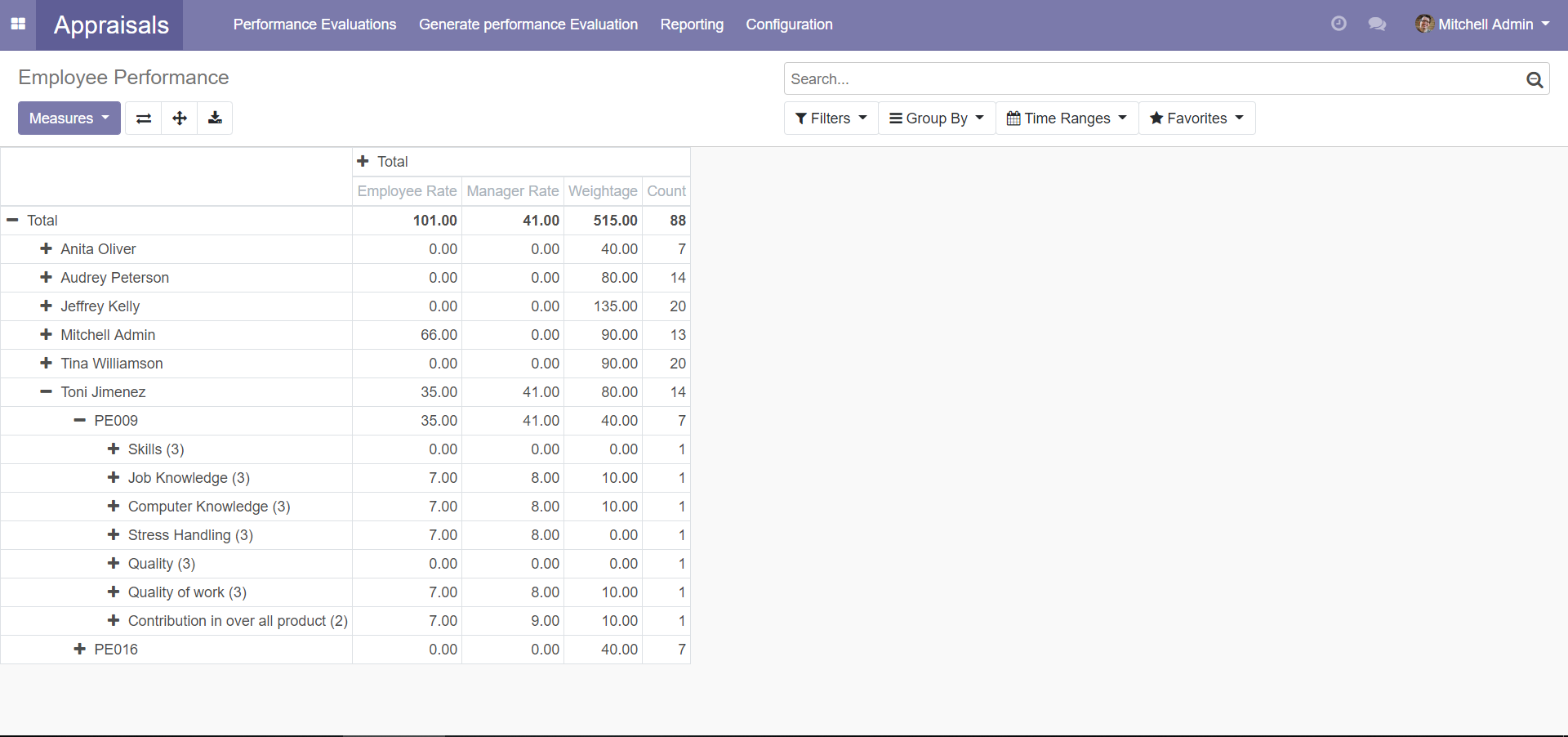
Task: Expand the Anita Oliver row
Action: [x=47, y=249]
